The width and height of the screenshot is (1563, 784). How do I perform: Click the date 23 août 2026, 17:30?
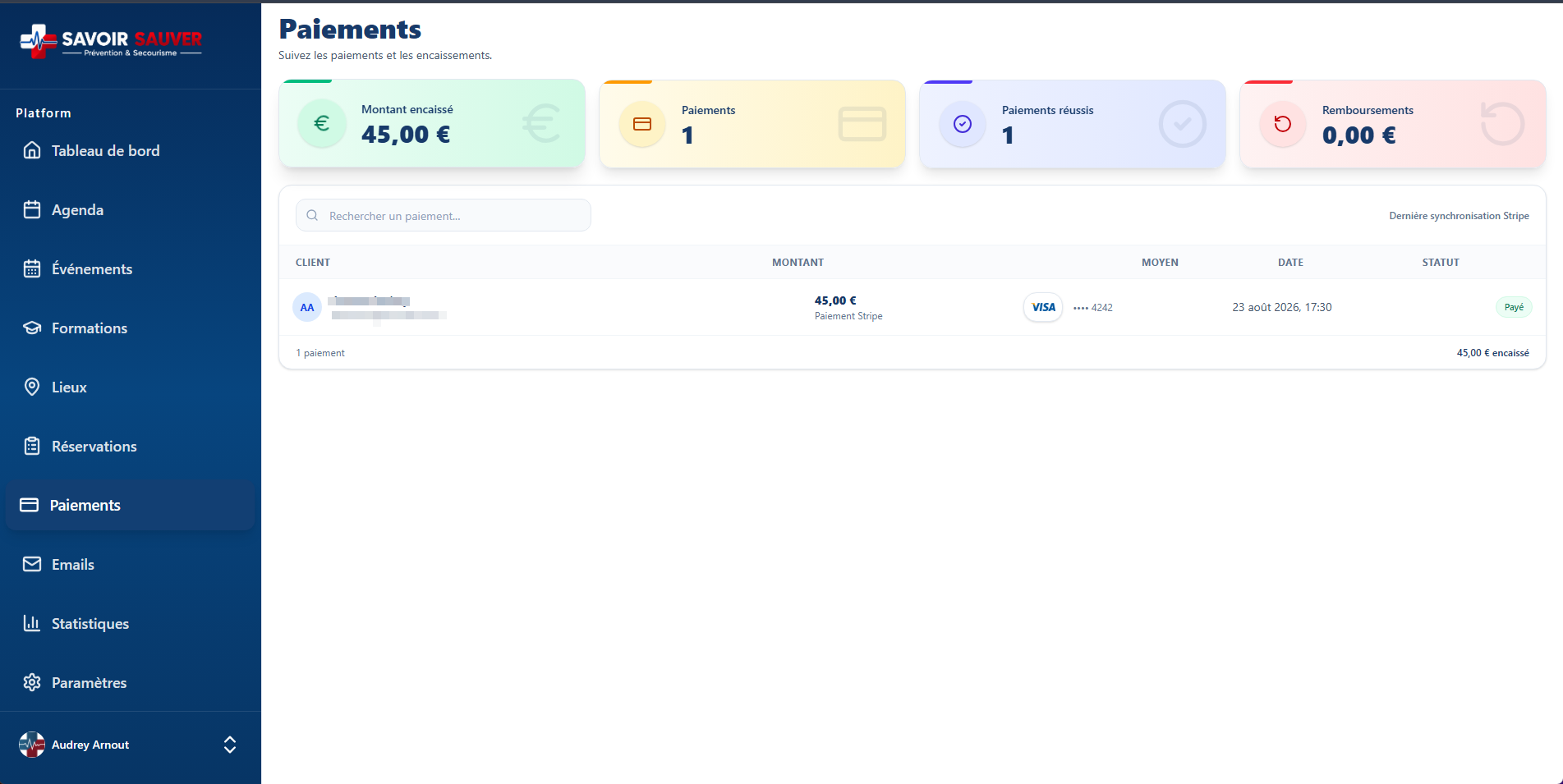click(x=1282, y=307)
